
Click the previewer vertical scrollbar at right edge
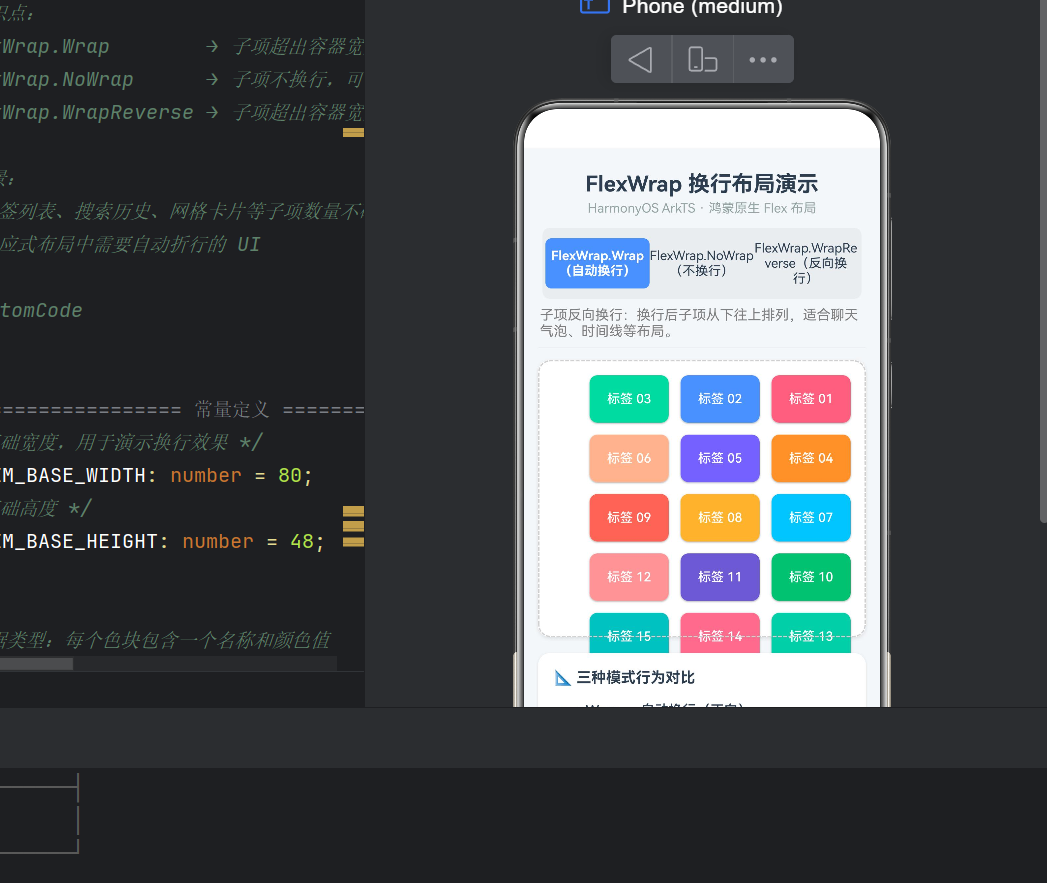pos(1043,260)
